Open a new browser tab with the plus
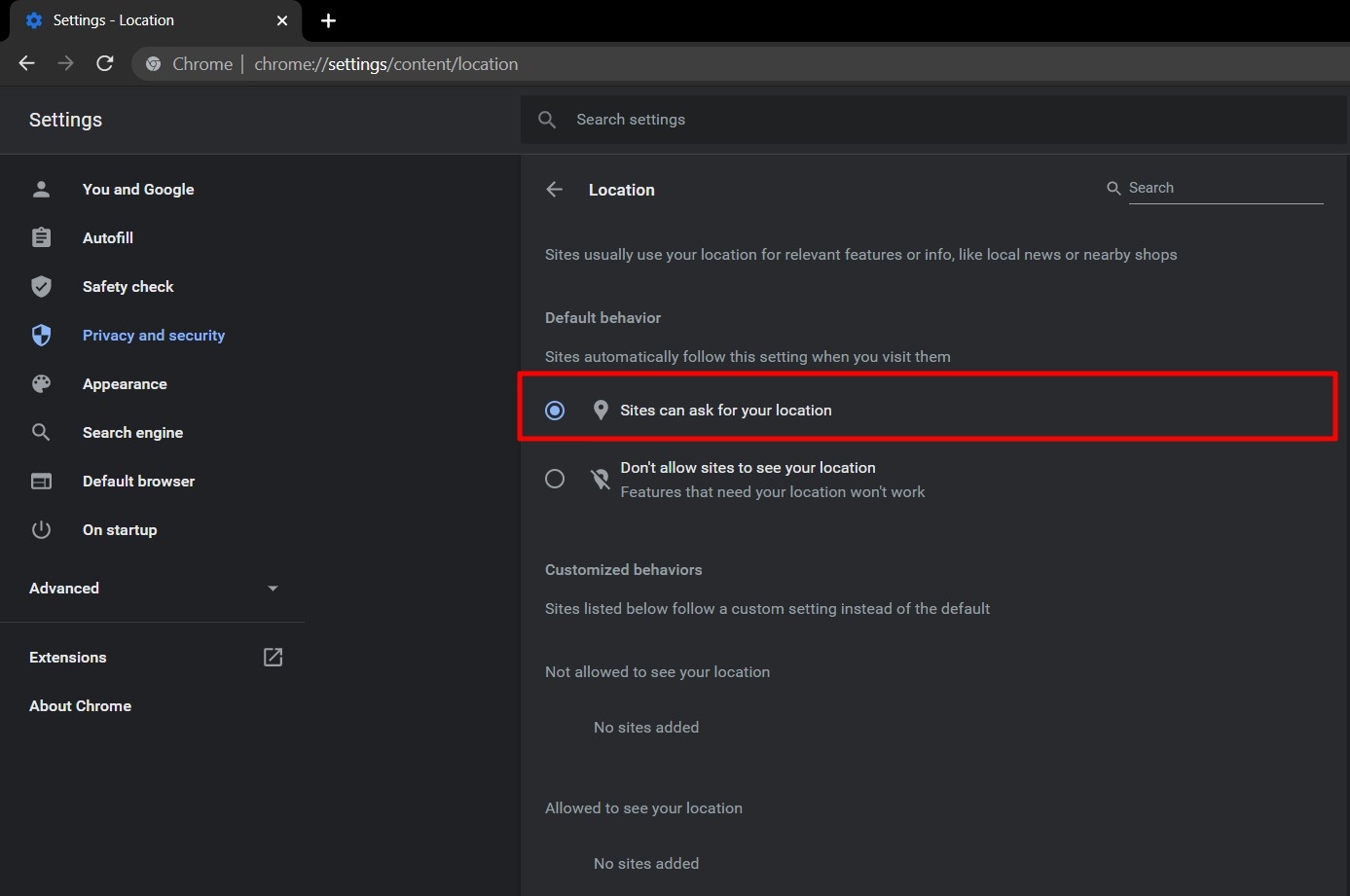This screenshot has height=896, width=1350. click(x=328, y=20)
